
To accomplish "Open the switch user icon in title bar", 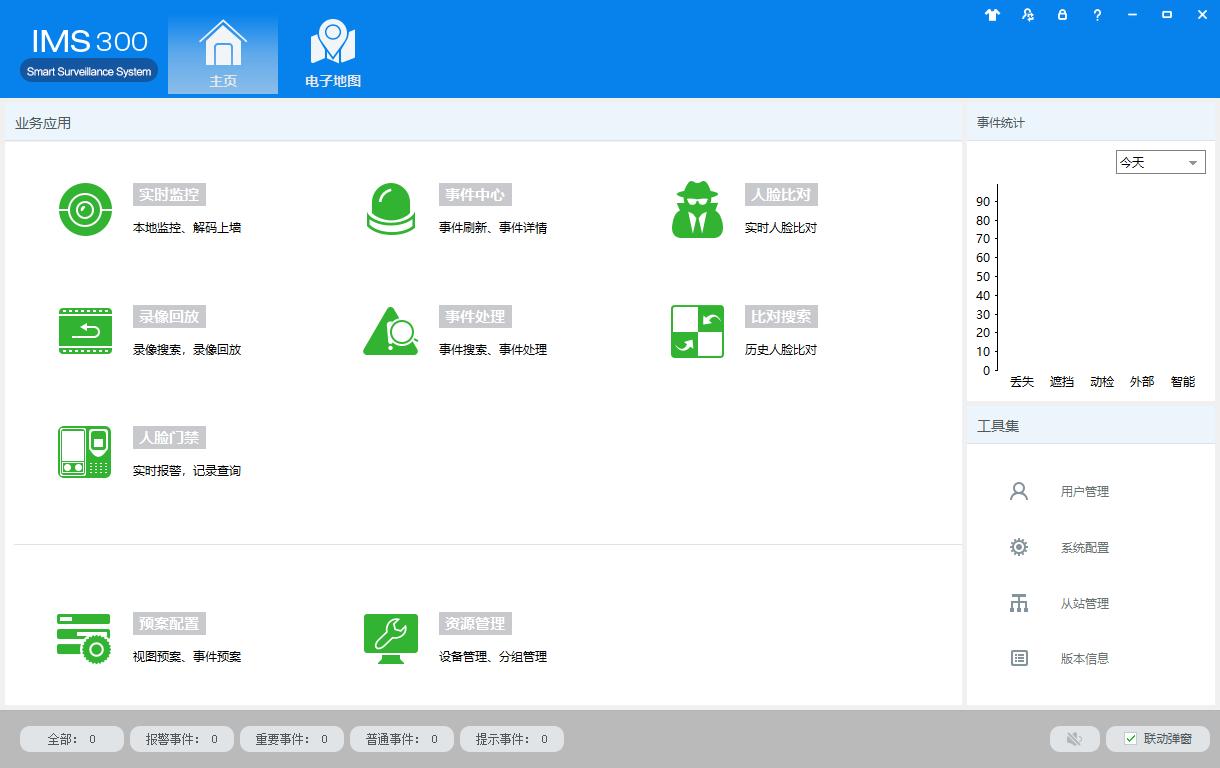I will [x=1027, y=15].
